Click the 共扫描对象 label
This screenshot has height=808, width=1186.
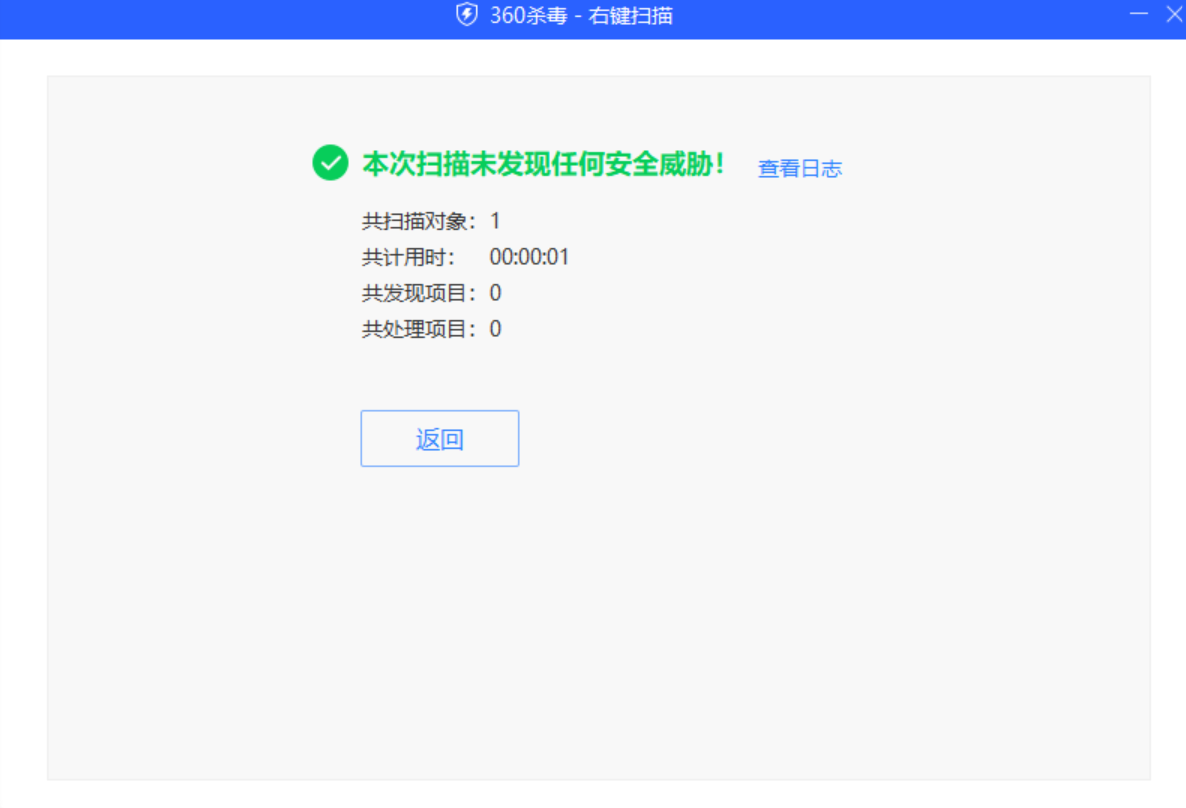(419, 222)
